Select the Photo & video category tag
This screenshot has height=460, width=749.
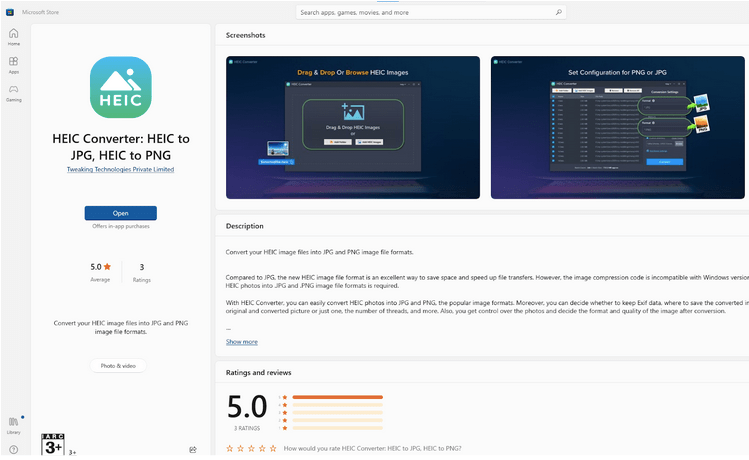point(118,365)
